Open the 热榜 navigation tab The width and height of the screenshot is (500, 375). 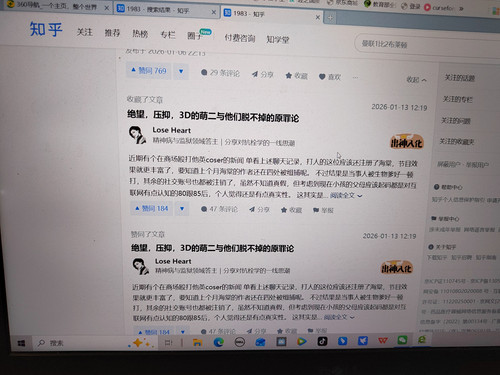(140, 34)
